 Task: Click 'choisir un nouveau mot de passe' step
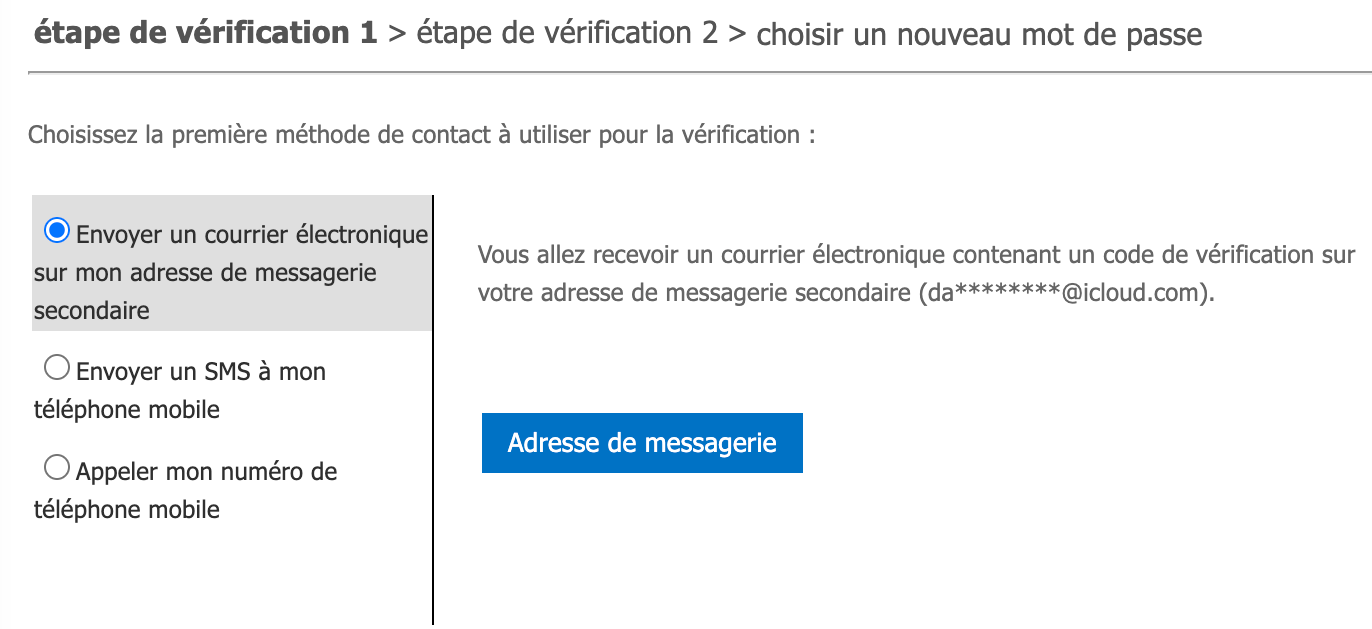coord(979,35)
